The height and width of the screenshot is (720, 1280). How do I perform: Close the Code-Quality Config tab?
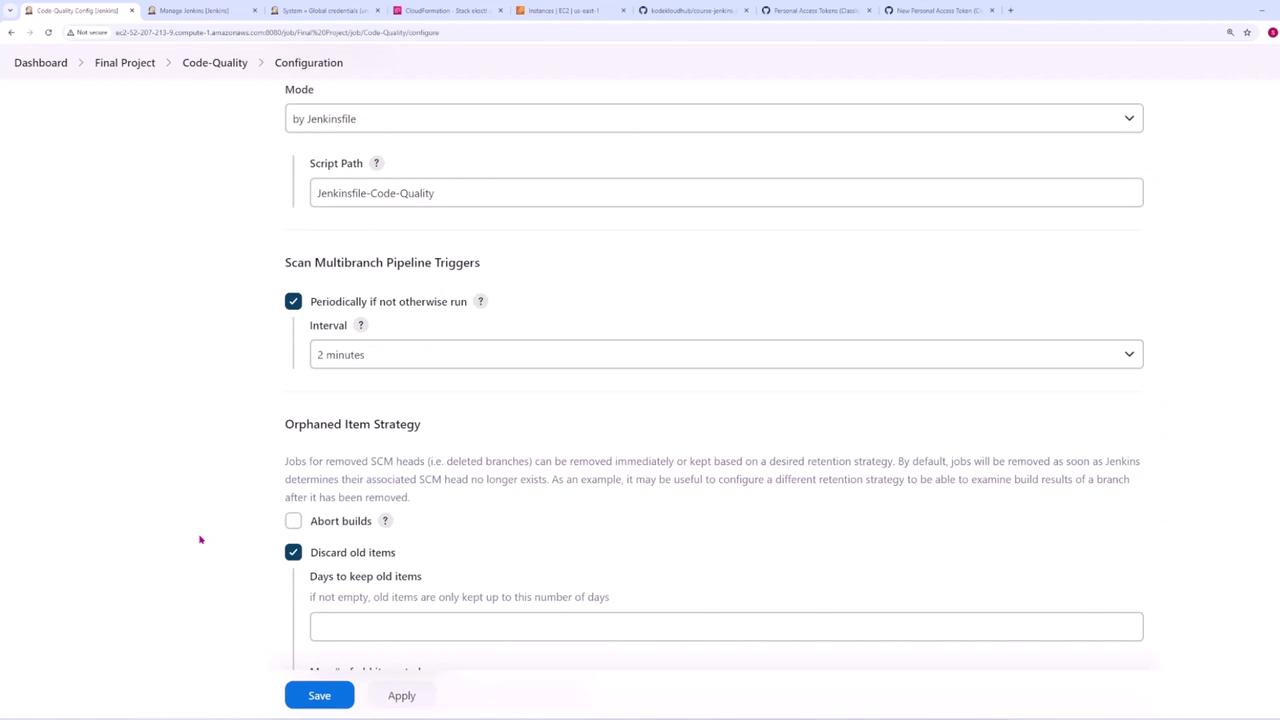131,10
